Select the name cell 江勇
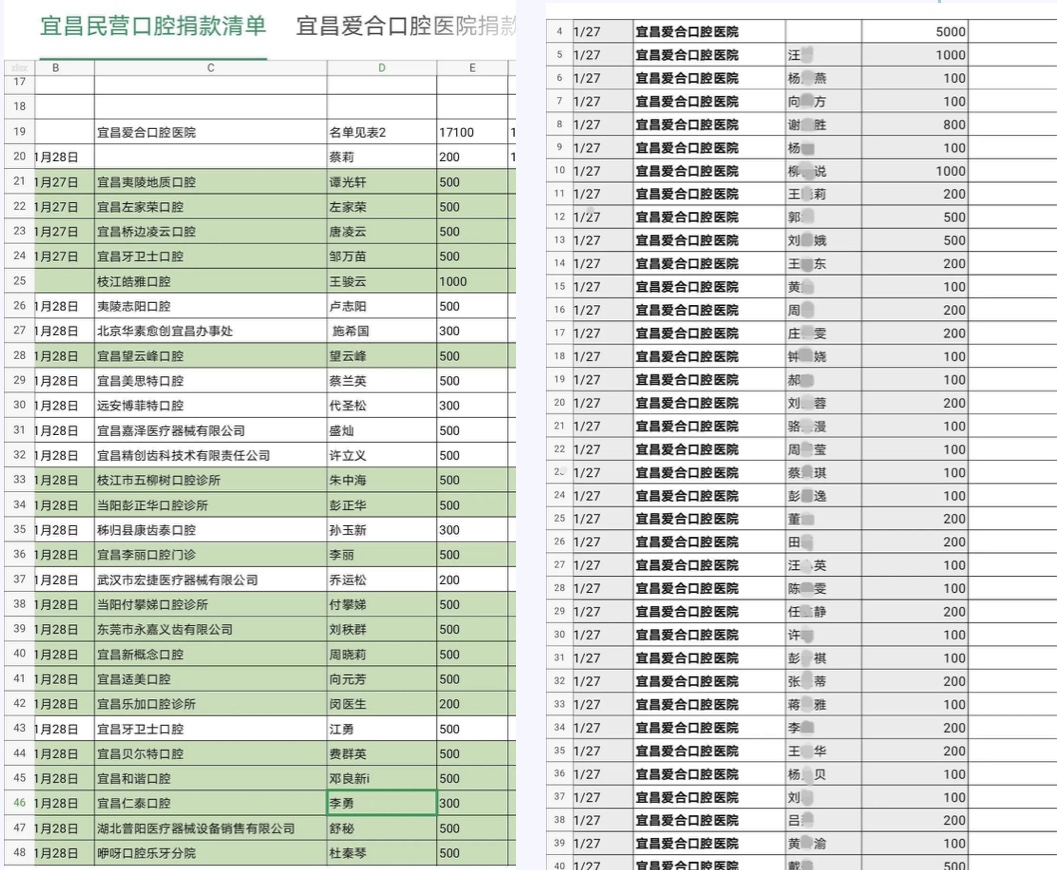 (x=382, y=729)
